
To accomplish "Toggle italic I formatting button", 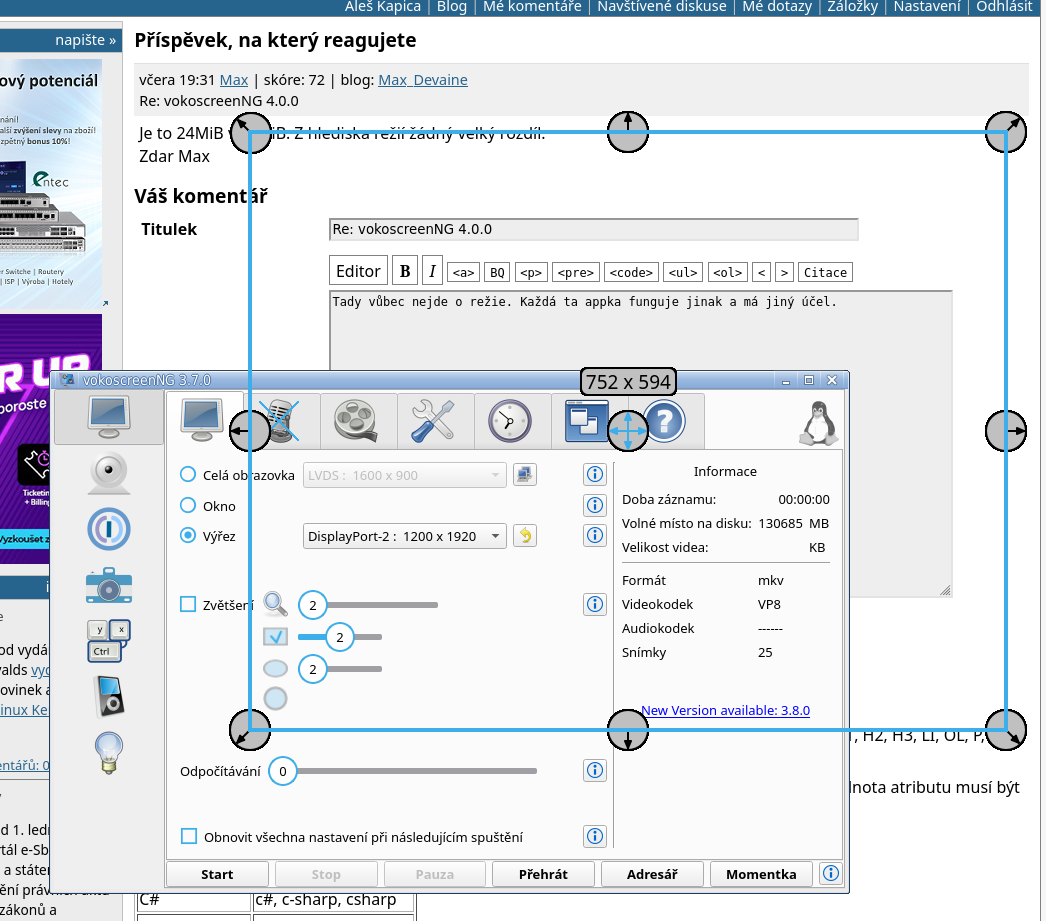I will tap(432, 271).
